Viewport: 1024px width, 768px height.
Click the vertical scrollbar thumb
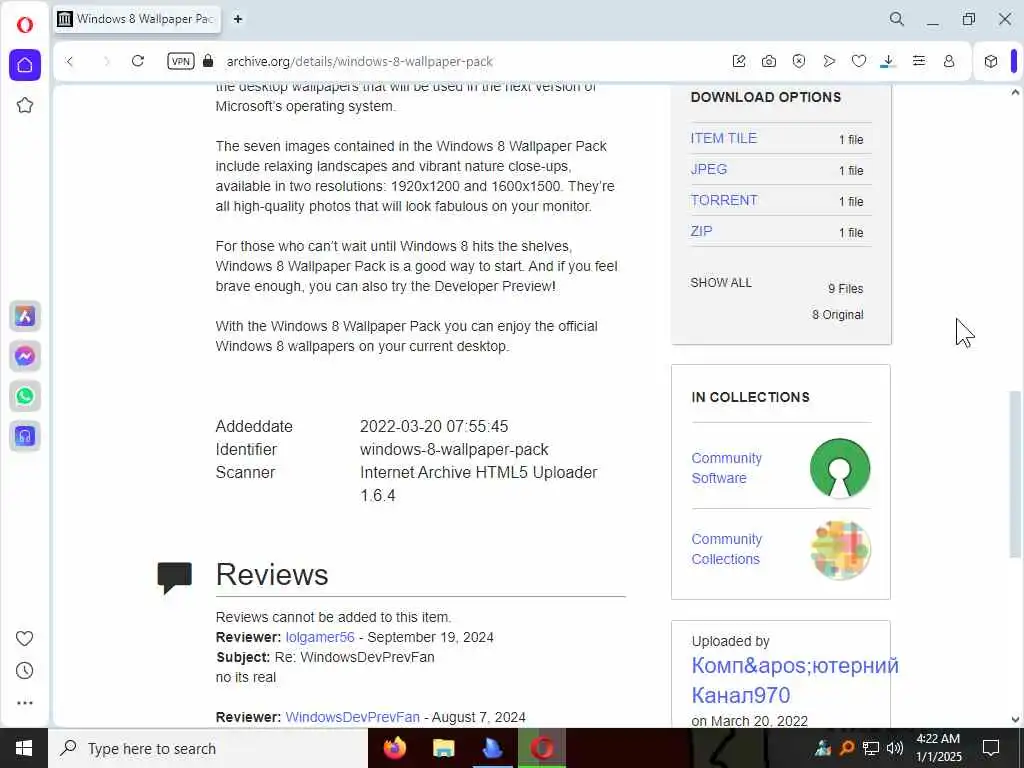(x=1015, y=474)
